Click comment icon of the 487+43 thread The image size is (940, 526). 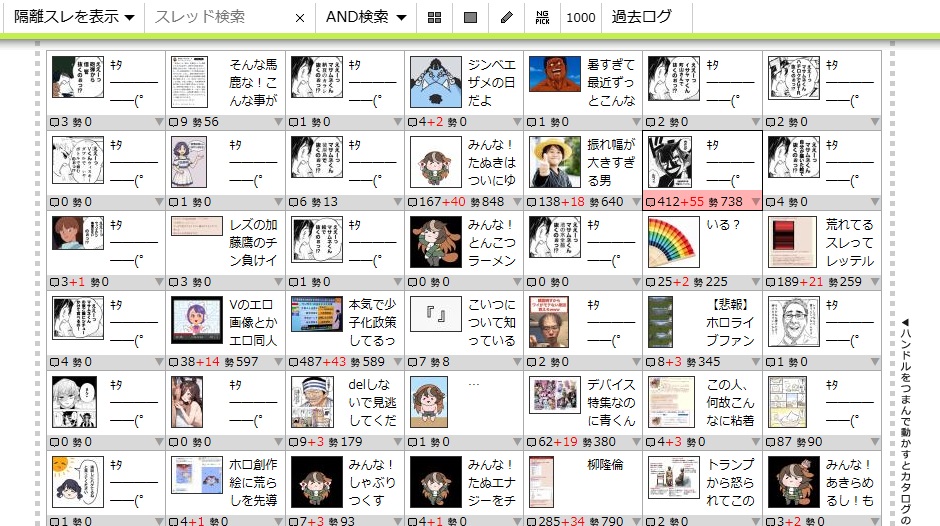(x=294, y=362)
